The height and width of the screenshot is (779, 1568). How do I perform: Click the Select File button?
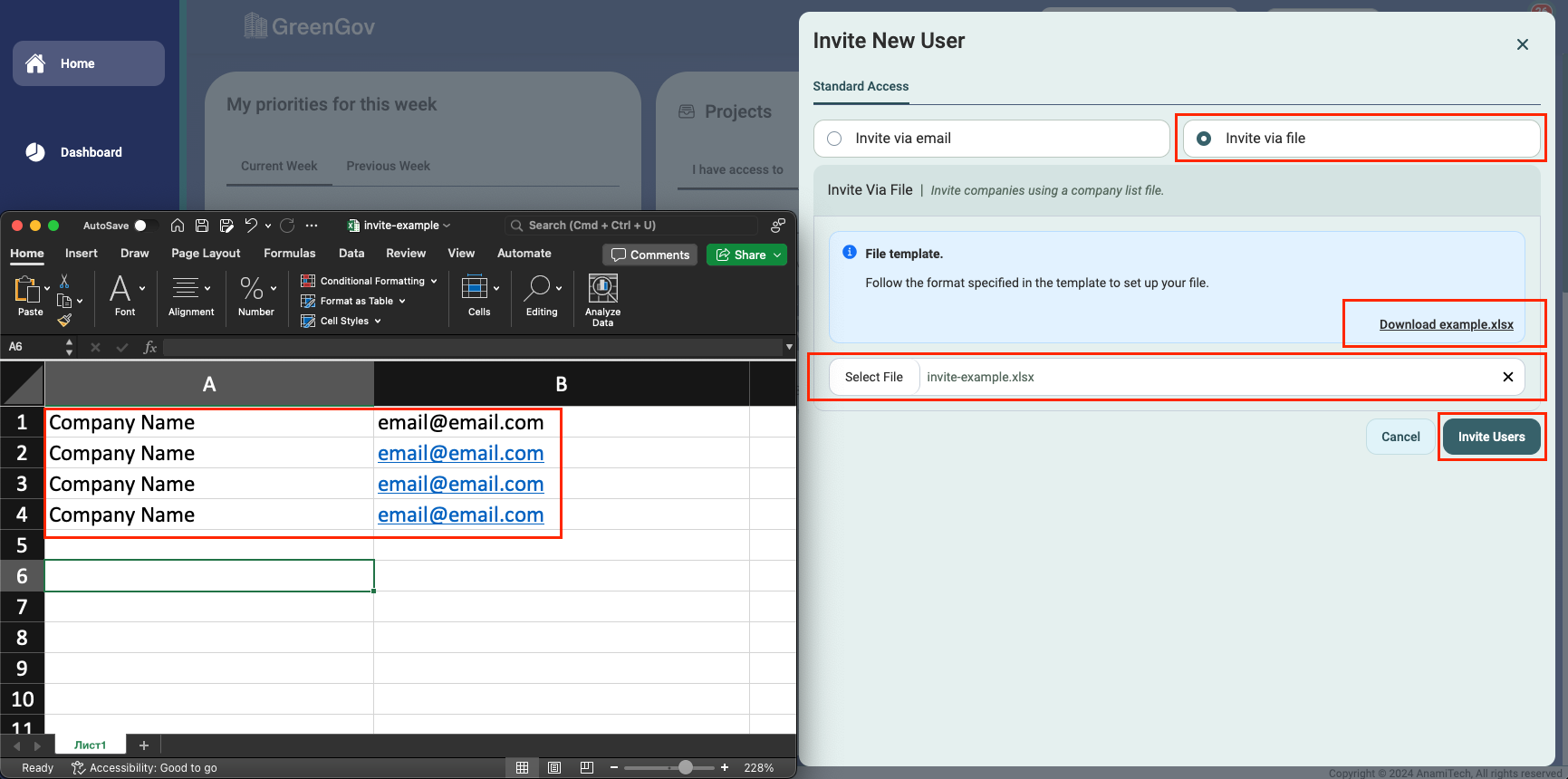[874, 377]
